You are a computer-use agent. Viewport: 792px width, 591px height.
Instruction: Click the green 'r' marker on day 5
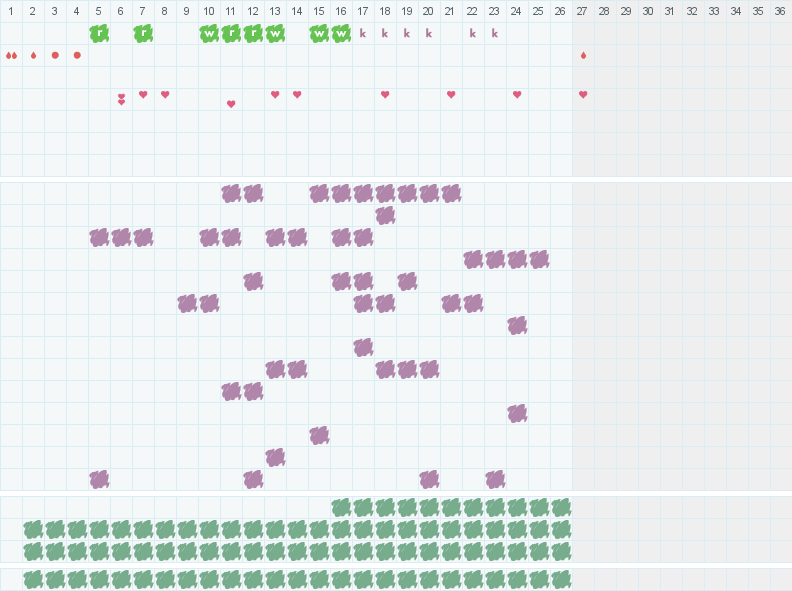point(100,34)
